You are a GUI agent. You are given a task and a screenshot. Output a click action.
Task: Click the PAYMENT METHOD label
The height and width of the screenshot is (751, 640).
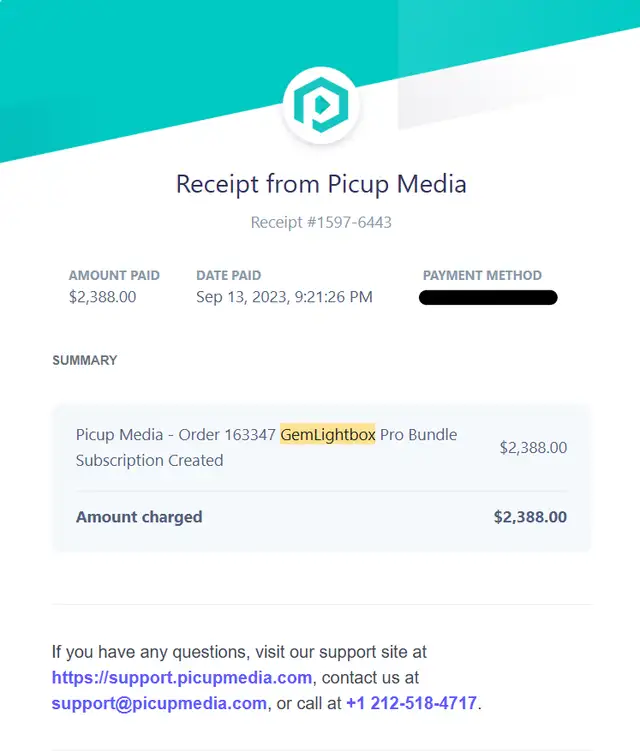tap(482, 275)
